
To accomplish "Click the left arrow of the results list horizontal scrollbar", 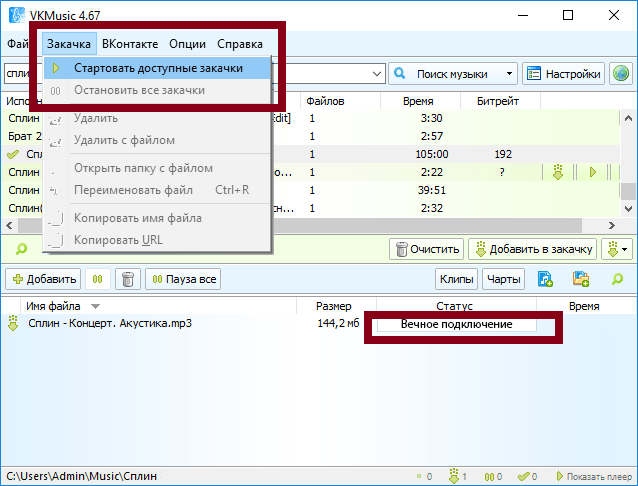I will pyautogui.click(x=9, y=225).
